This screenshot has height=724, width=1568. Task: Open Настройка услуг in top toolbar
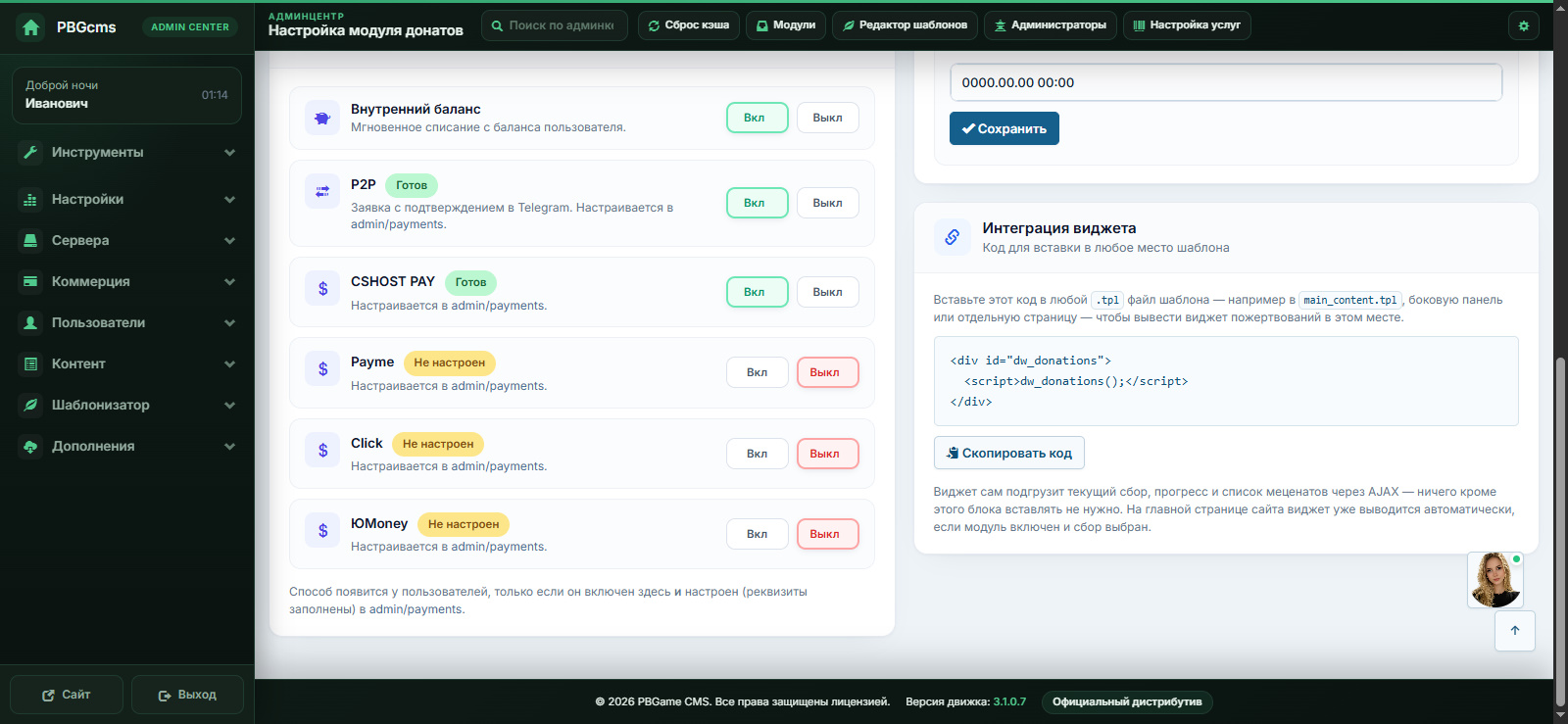pos(1187,25)
